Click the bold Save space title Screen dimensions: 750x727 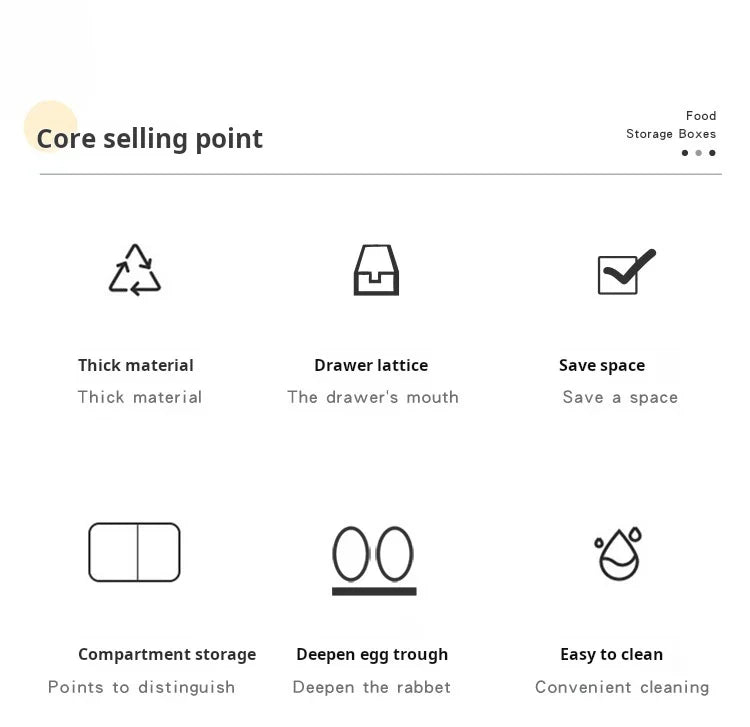[x=602, y=365]
